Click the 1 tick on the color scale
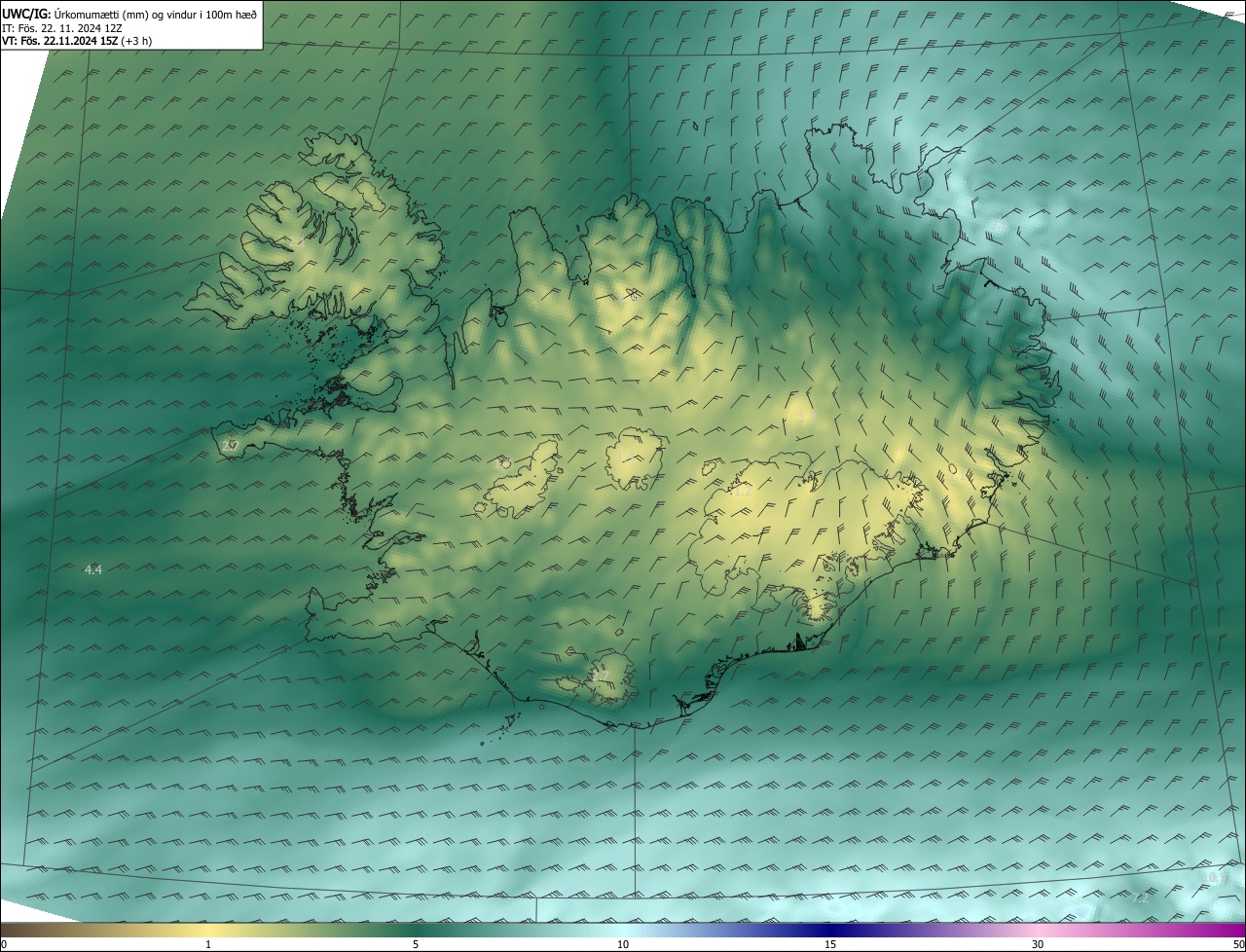 208,945
